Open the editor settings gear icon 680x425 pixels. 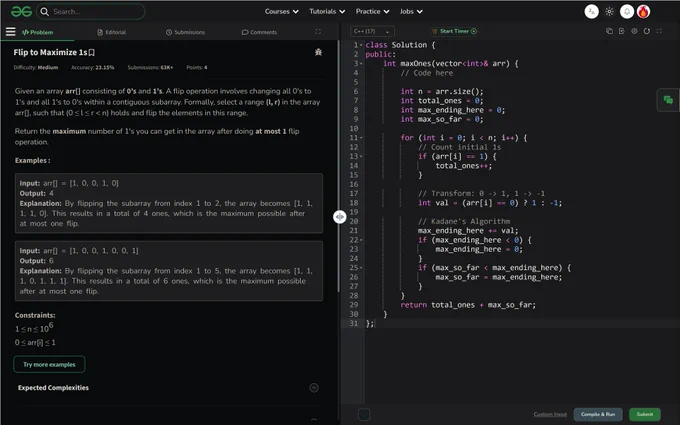[x=634, y=31]
